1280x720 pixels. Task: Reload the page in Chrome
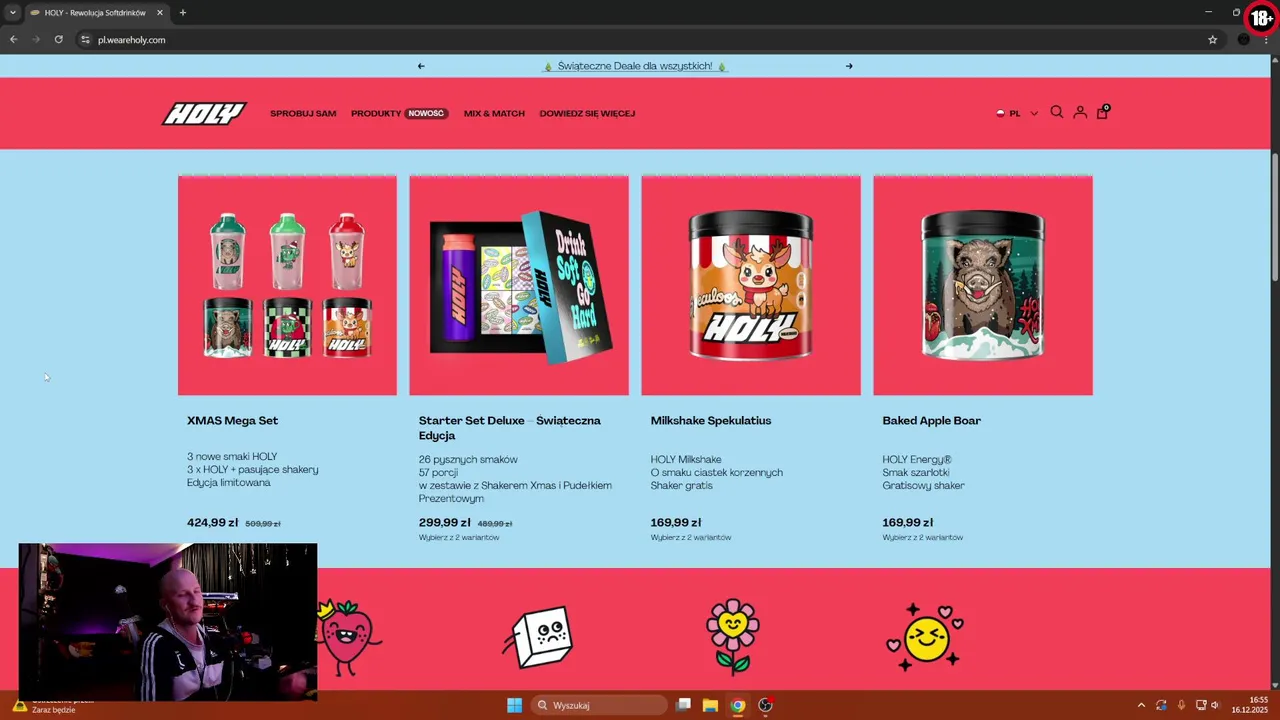pyautogui.click(x=58, y=40)
